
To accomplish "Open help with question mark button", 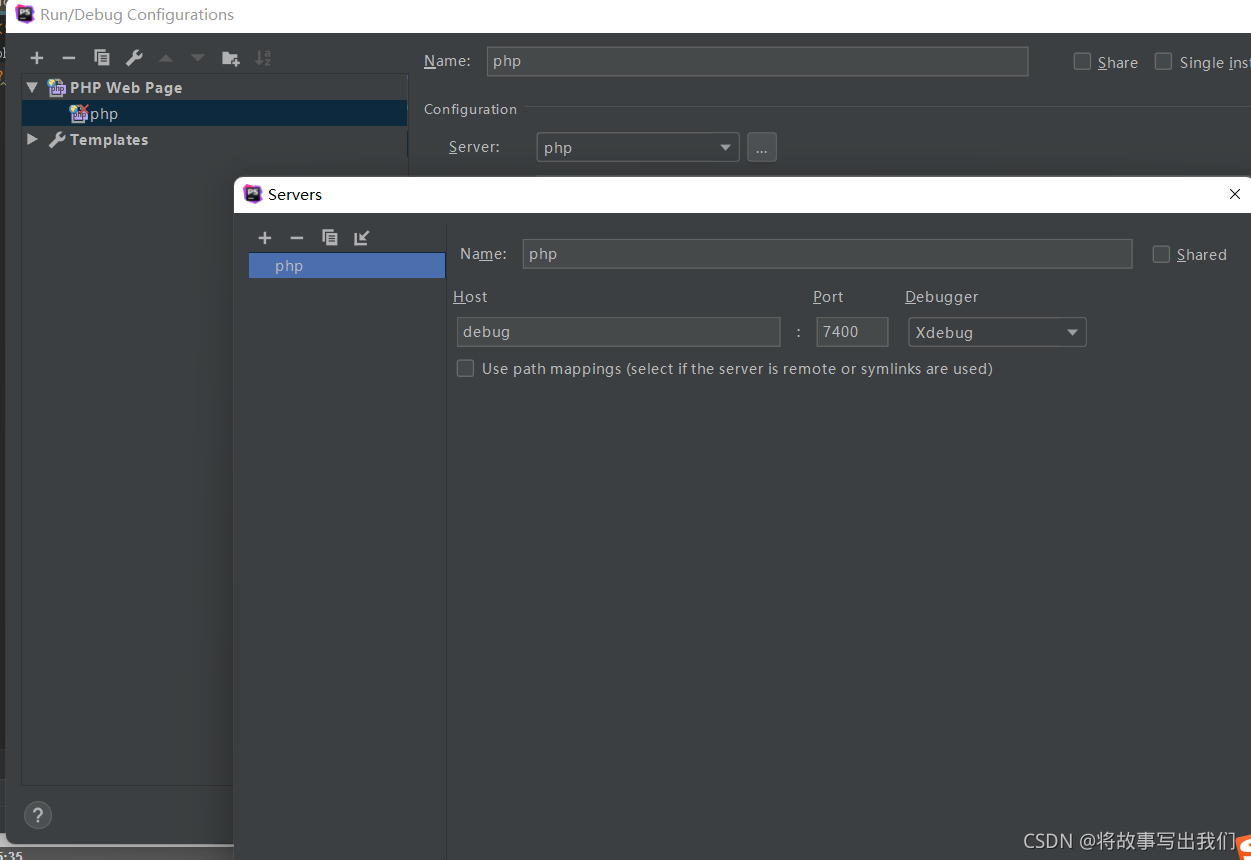I will point(38,815).
